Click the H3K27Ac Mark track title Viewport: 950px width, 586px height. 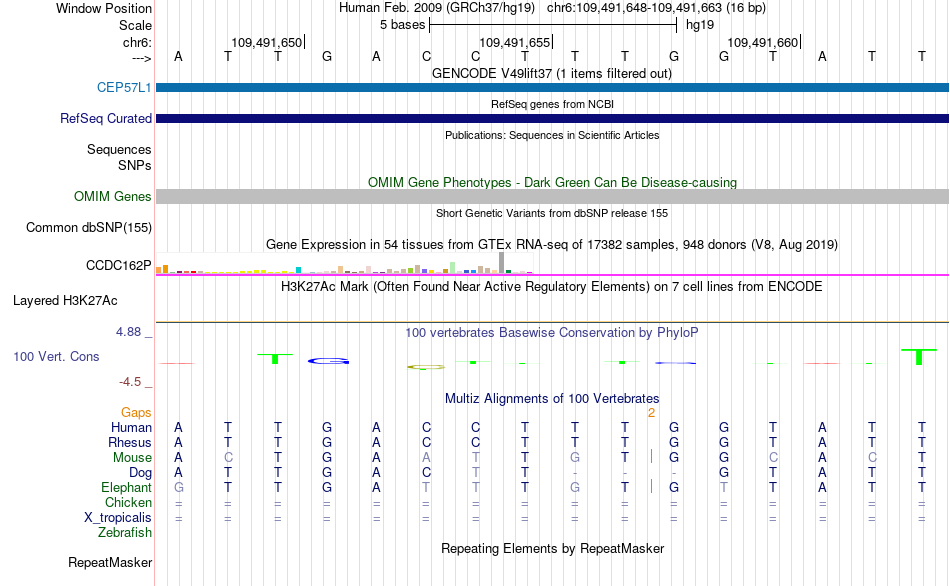[551, 286]
